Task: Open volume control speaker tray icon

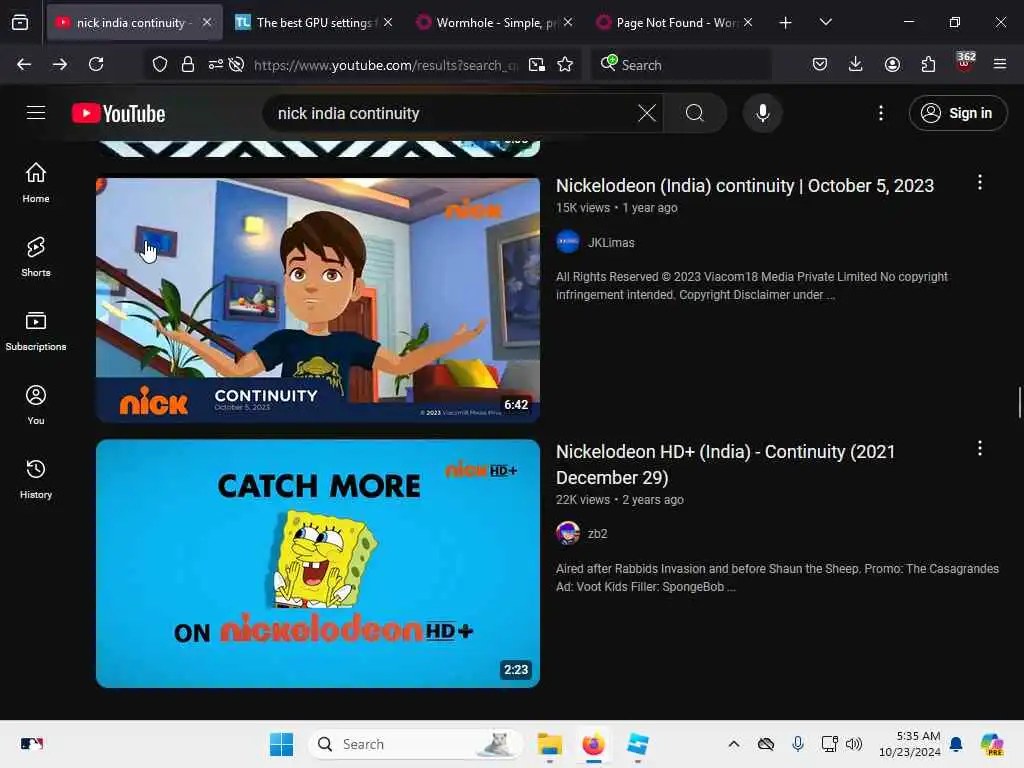Action: [854, 744]
